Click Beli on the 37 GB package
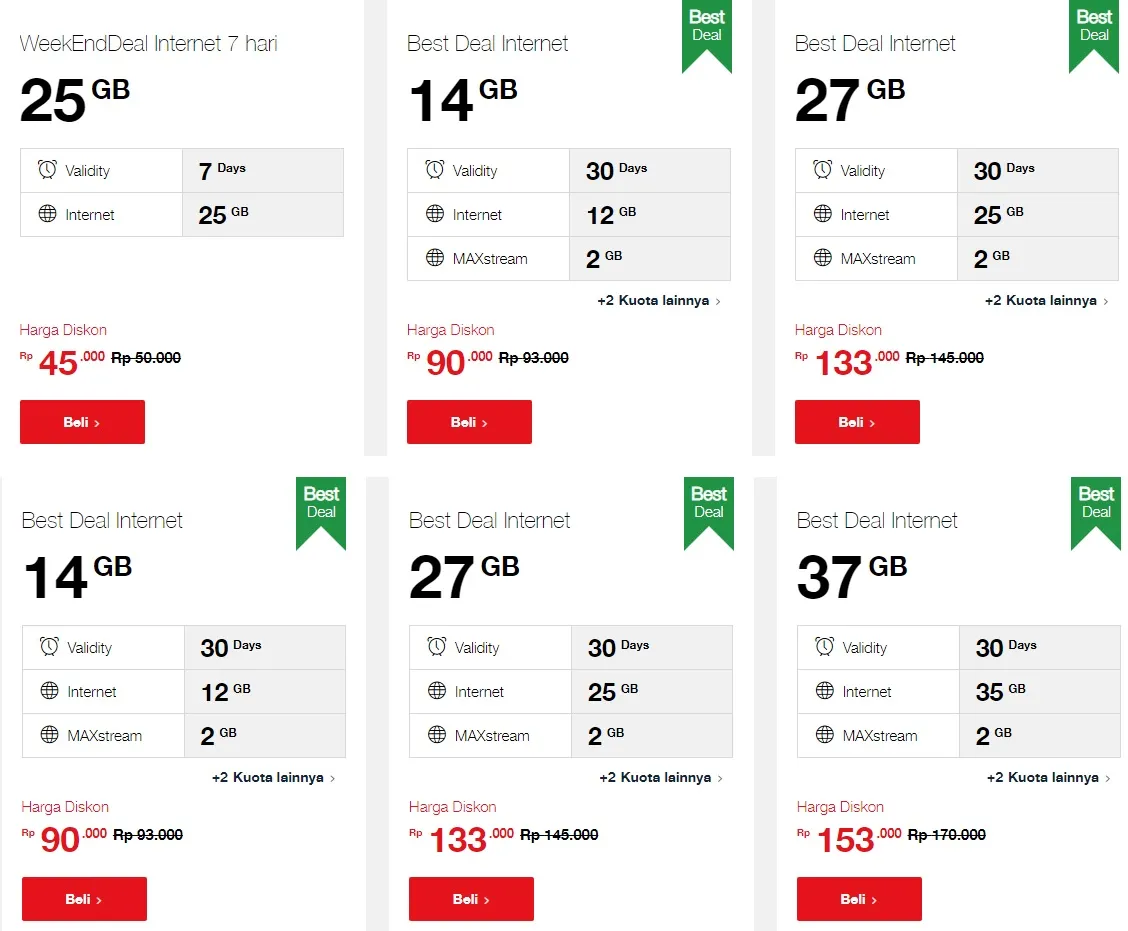This screenshot has height=931, width=1128. [x=858, y=899]
